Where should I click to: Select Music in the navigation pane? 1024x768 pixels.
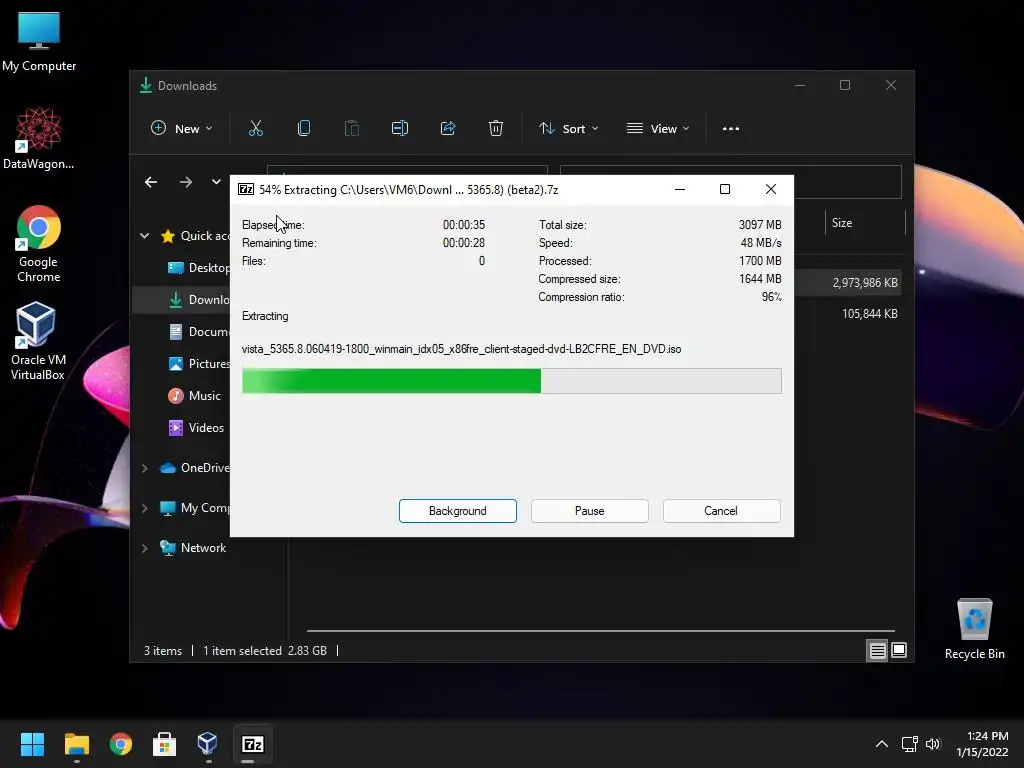[194, 396]
